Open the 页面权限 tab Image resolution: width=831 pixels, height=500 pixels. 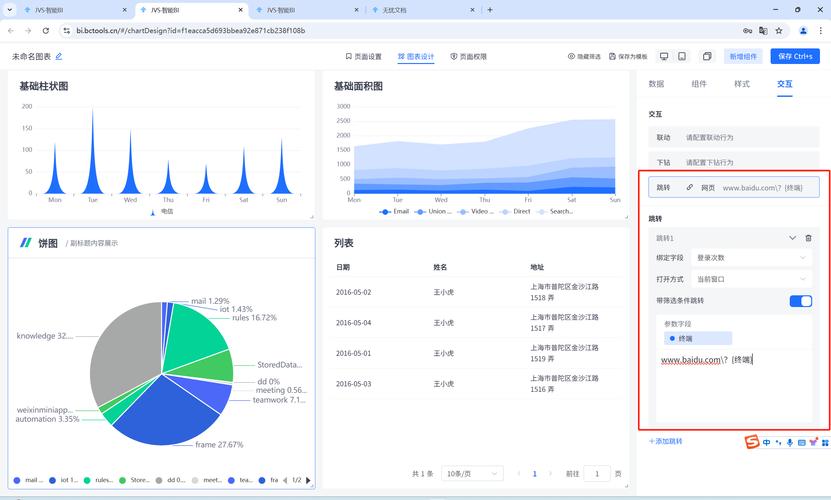468,56
